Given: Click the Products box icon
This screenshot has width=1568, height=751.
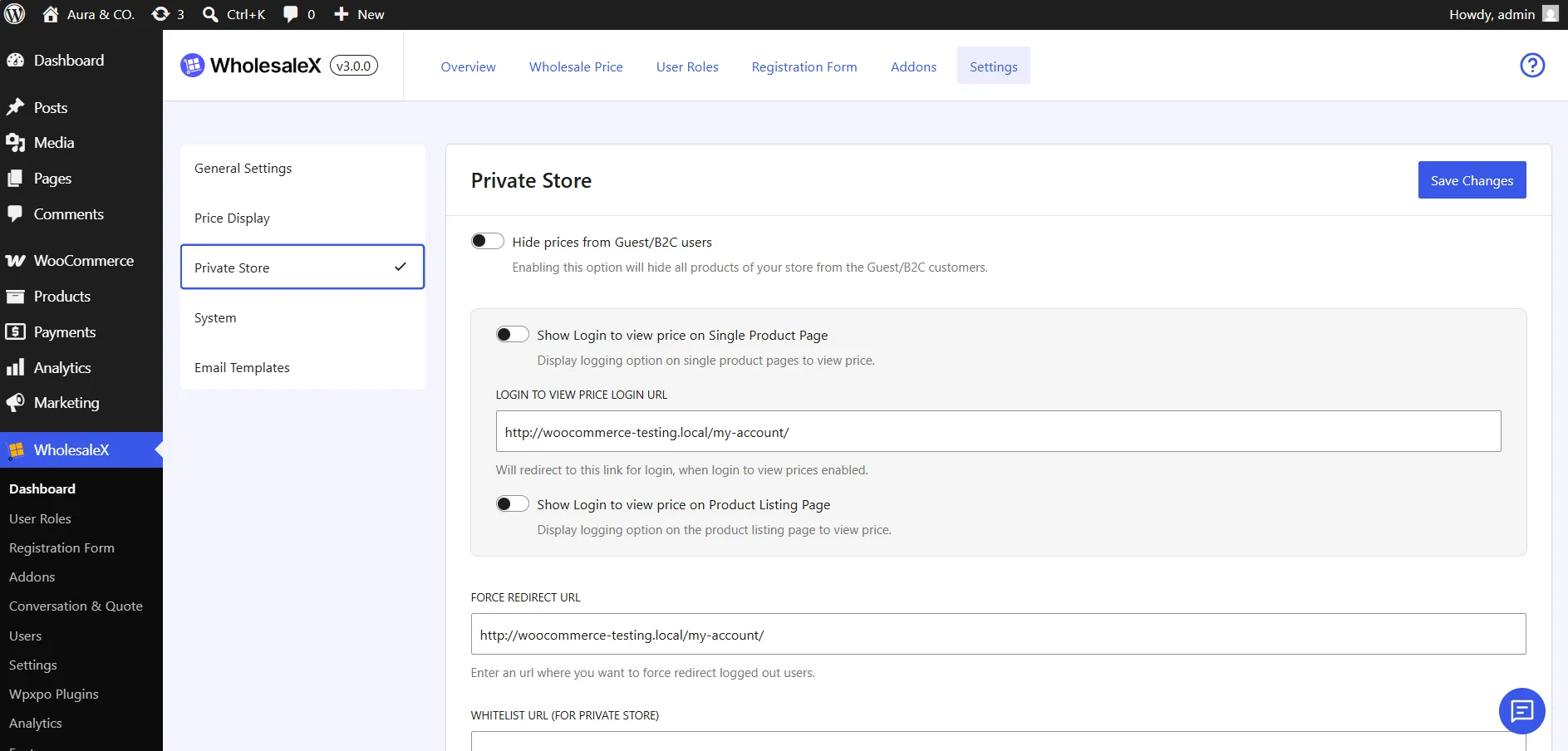Looking at the screenshot, I should tap(15, 297).
